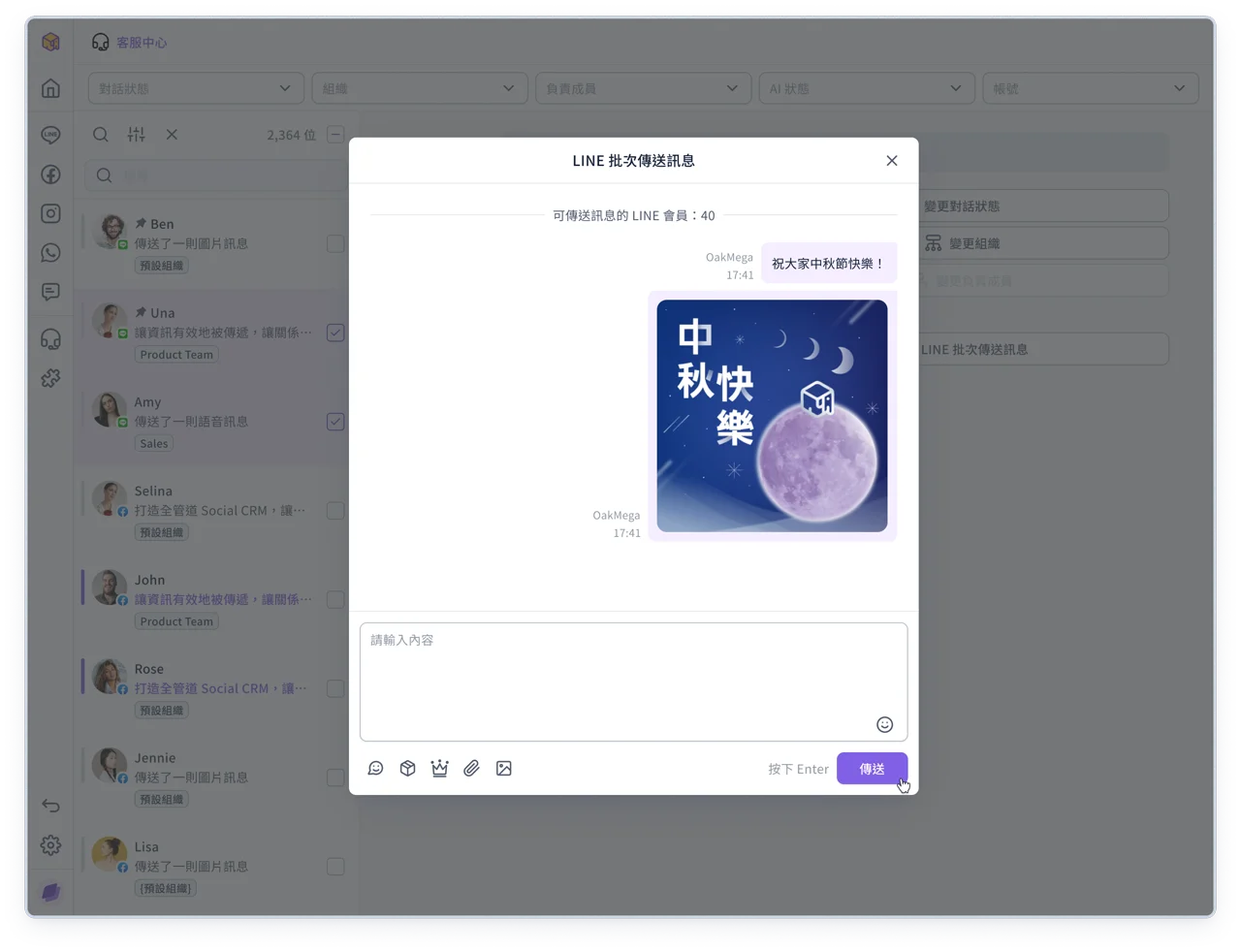Open the emoji picker in message box

(x=884, y=724)
